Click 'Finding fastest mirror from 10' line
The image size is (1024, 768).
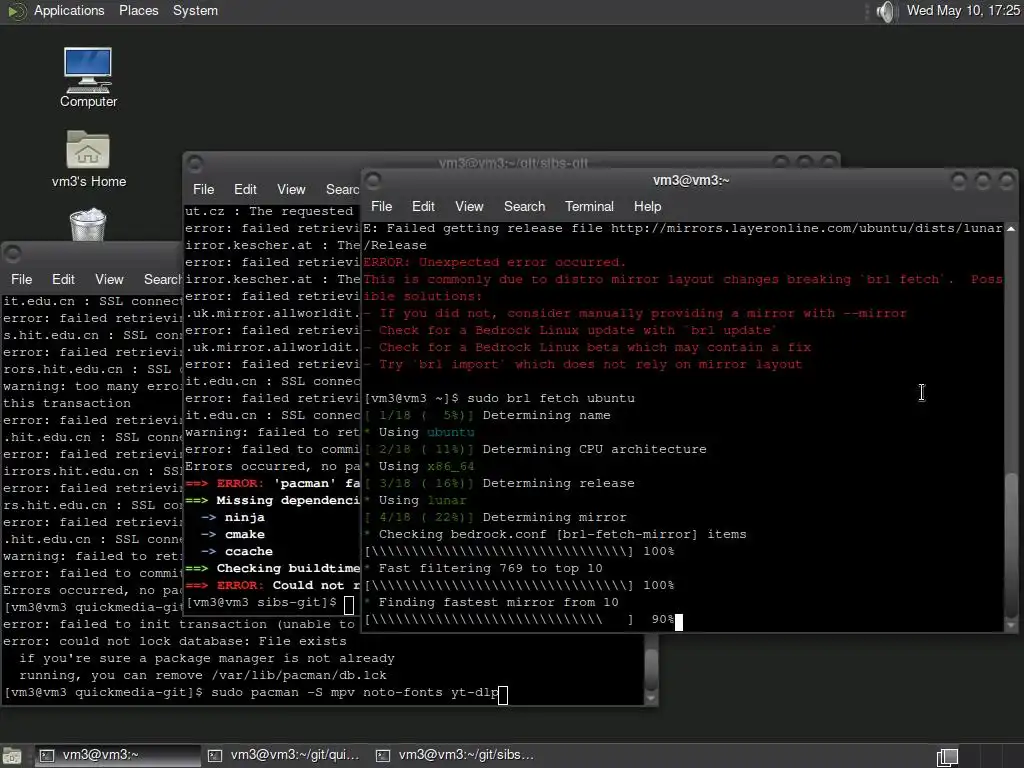pos(498,602)
